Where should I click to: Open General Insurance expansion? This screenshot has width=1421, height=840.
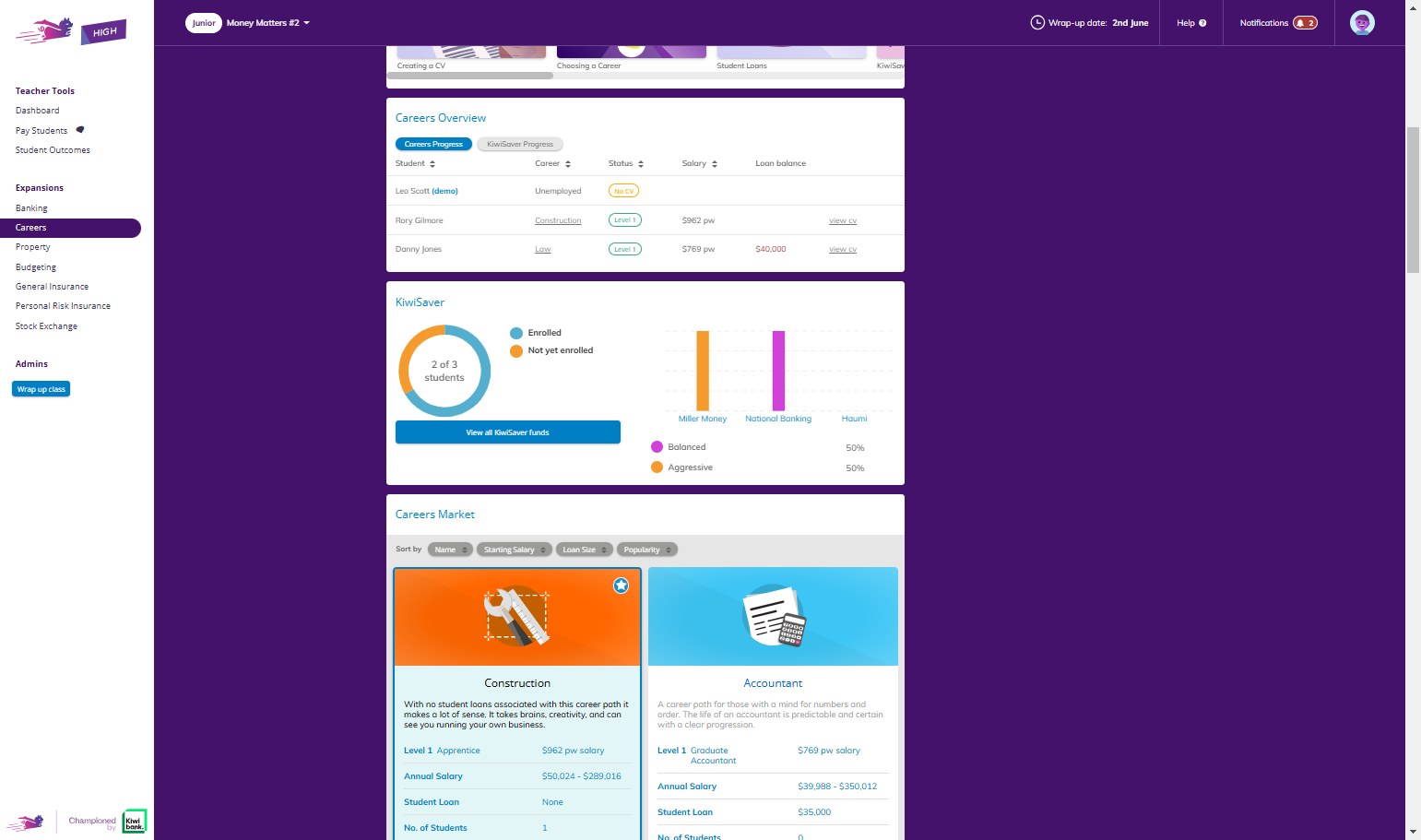[x=53, y=287]
